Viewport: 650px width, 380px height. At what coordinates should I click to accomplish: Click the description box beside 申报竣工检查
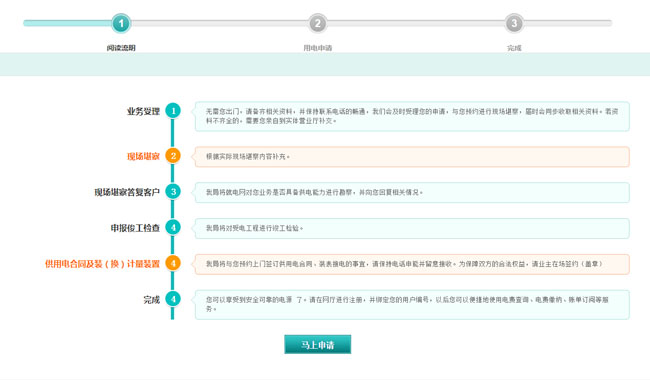tap(412, 228)
